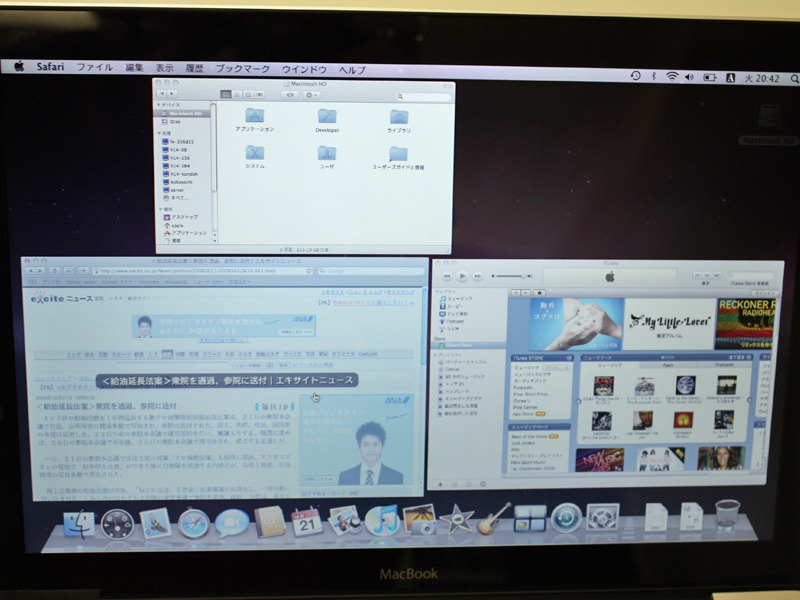Open the Finder action gear dropdown
The width and height of the screenshot is (800, 600).
pos(311,95)
